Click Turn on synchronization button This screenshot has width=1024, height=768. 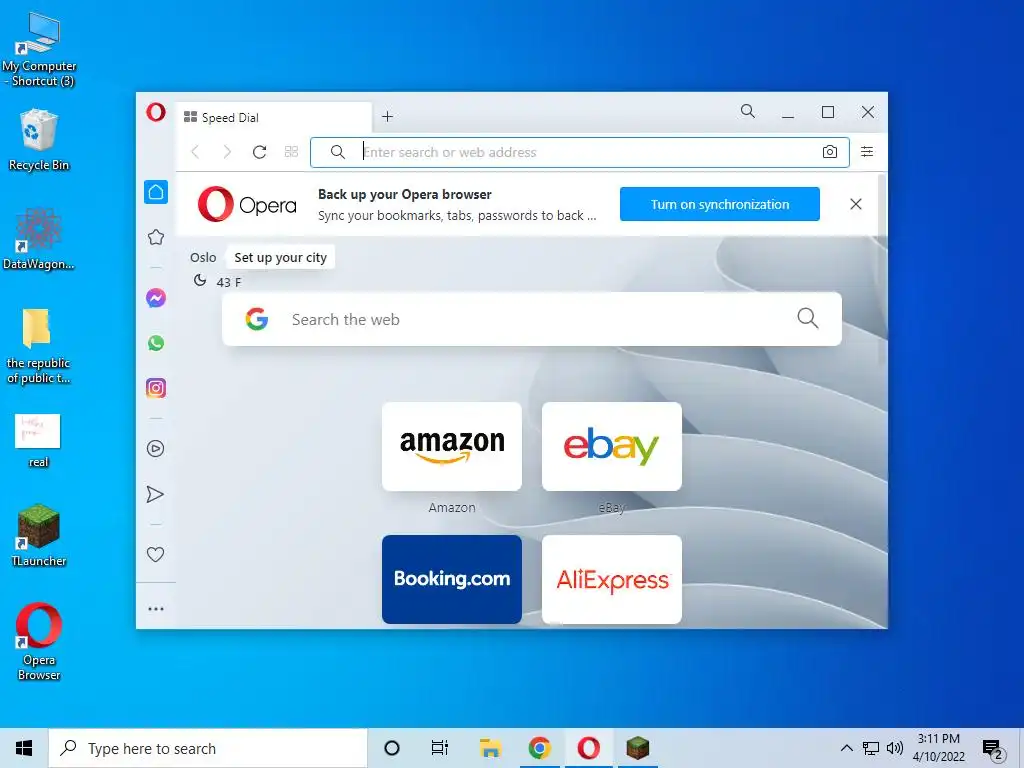tap(720, 204)
